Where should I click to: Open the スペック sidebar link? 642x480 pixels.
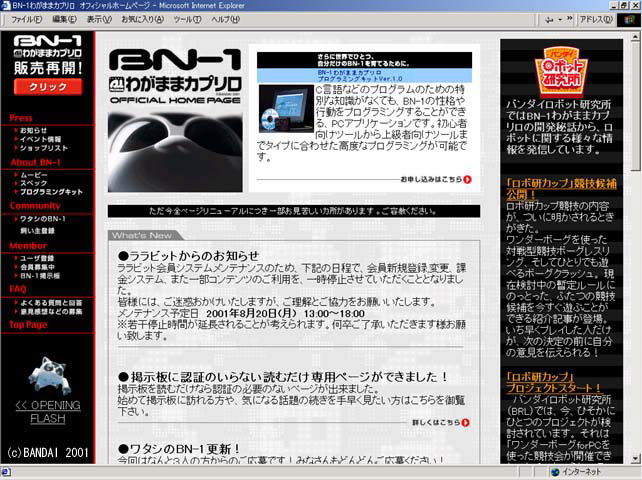[x=34, y=183]
